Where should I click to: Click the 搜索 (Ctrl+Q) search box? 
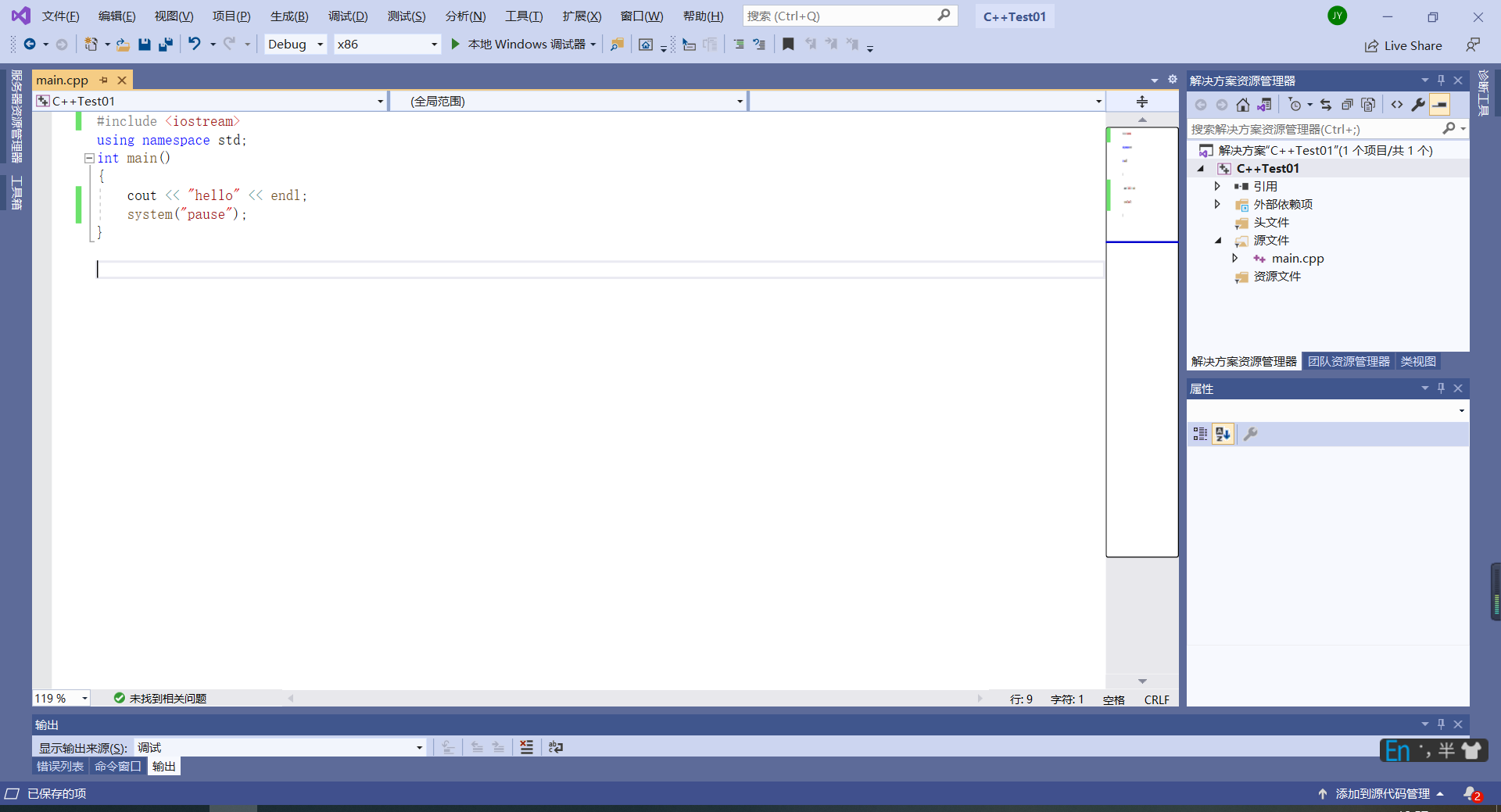tap(850, 16)
